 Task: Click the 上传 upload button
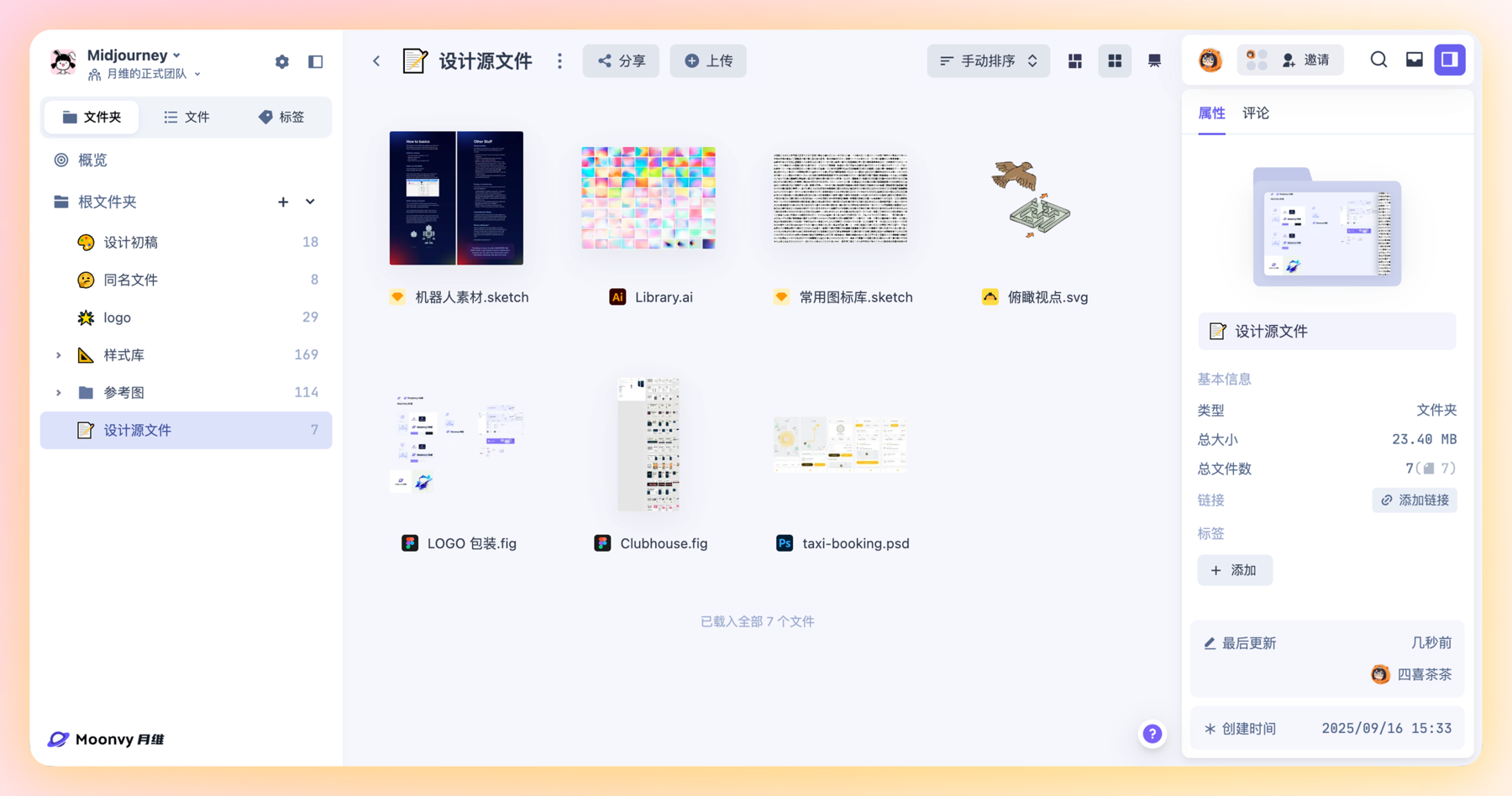pos(708,60)
